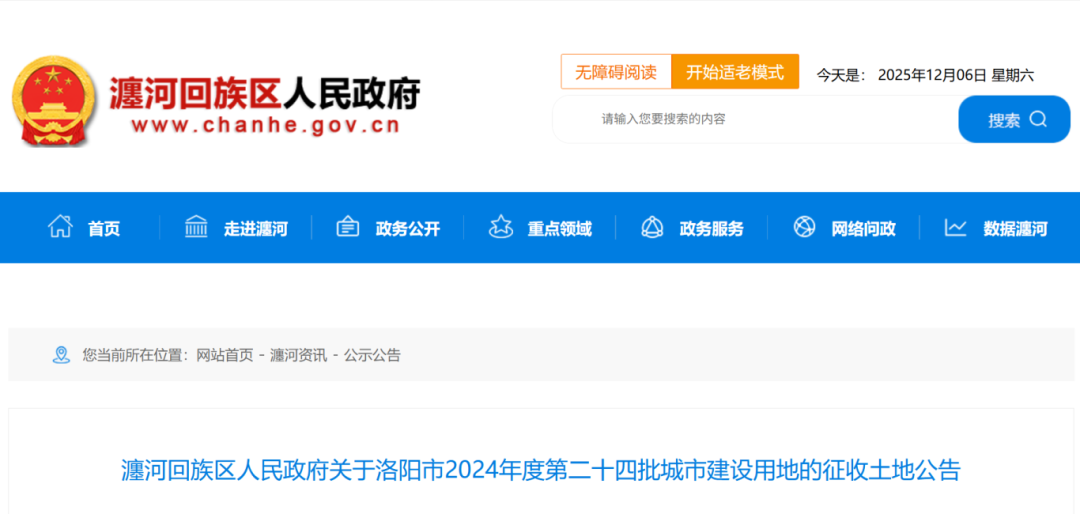
Task: Click the document icon beside 政务公开
Action: coord(348,227)
